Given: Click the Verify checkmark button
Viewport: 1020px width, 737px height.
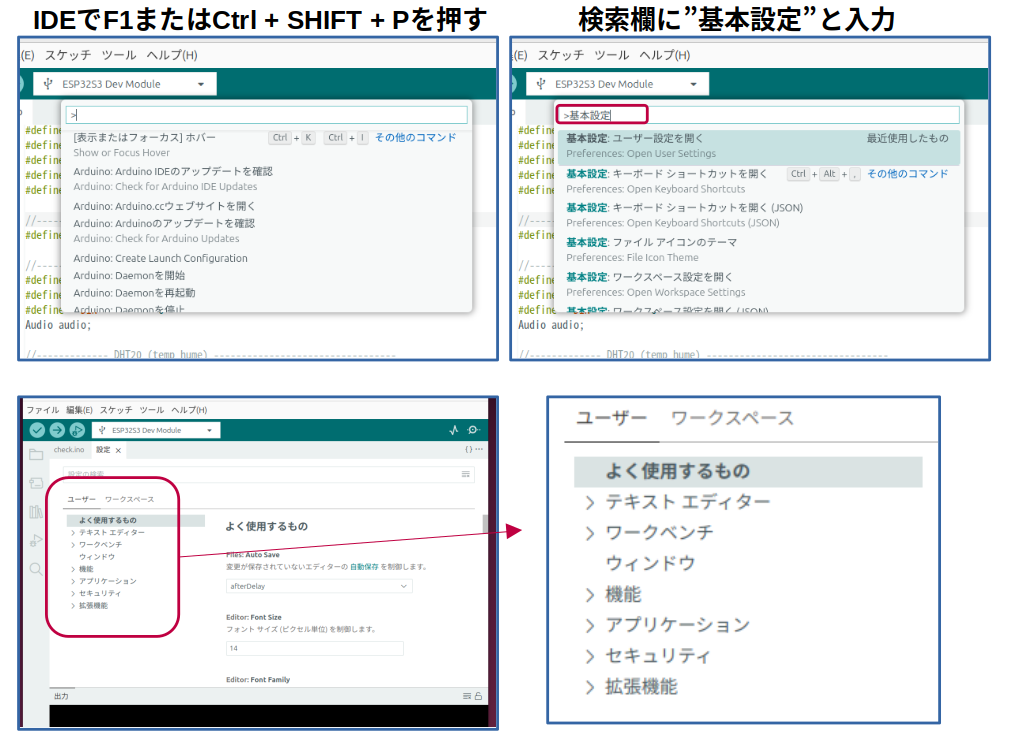Looking at the screenshot, I should point(37,430).
